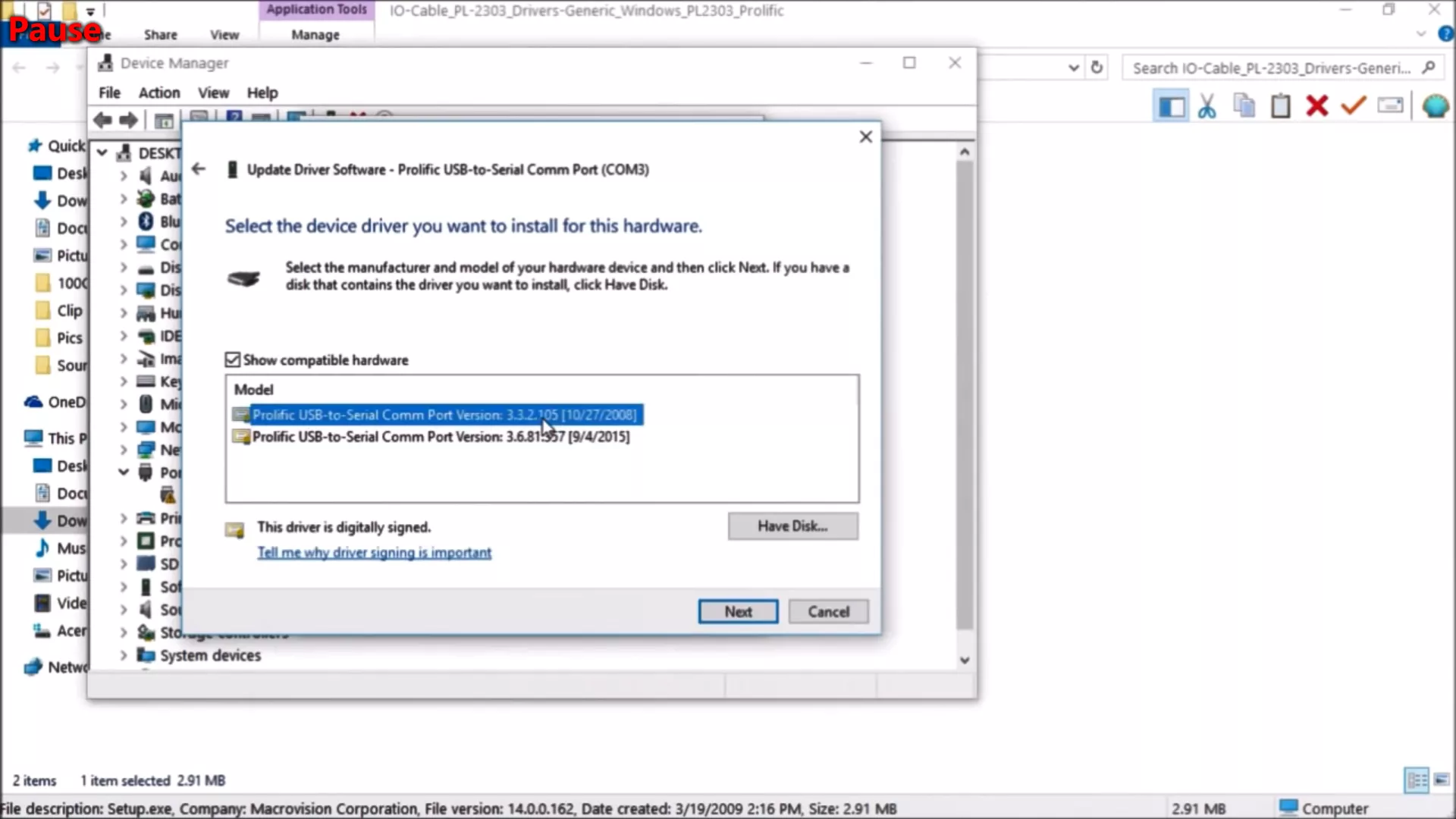
Task: Select Music folder in Explorer navigation pane
Action: [61, 548]
